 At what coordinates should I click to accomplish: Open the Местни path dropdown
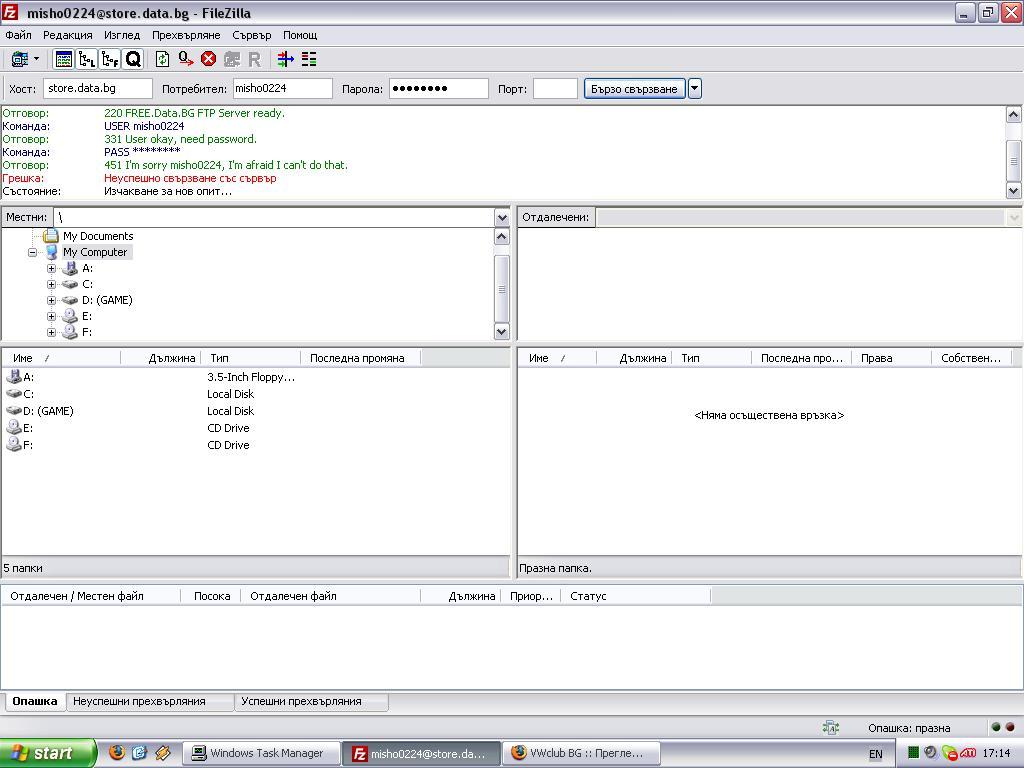502,217
